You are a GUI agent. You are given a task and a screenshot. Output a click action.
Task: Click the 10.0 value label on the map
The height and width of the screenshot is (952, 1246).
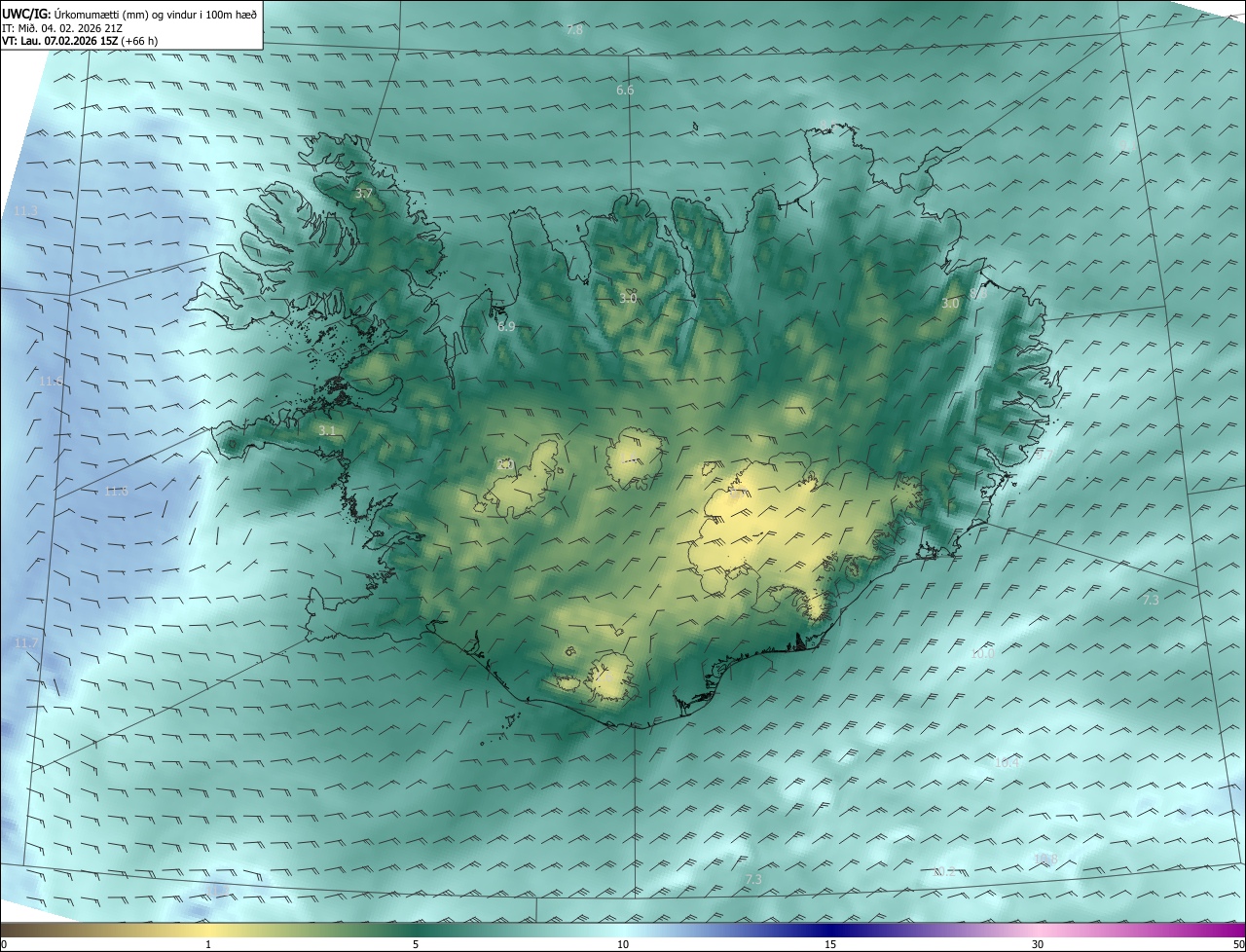(982, 653)
